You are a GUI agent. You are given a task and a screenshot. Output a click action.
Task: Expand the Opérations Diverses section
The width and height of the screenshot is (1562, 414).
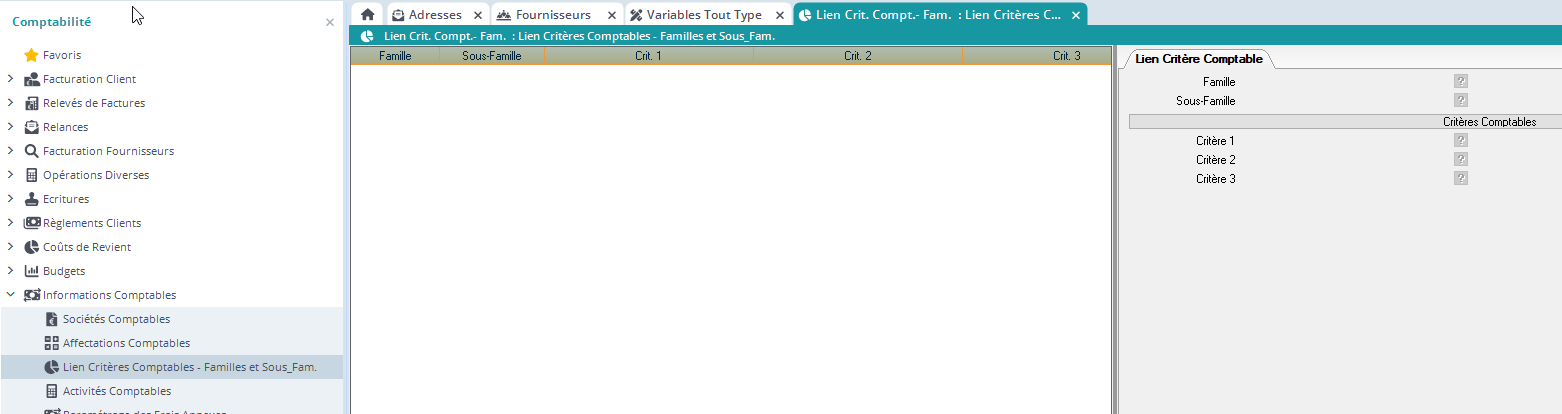coord(10,175)
